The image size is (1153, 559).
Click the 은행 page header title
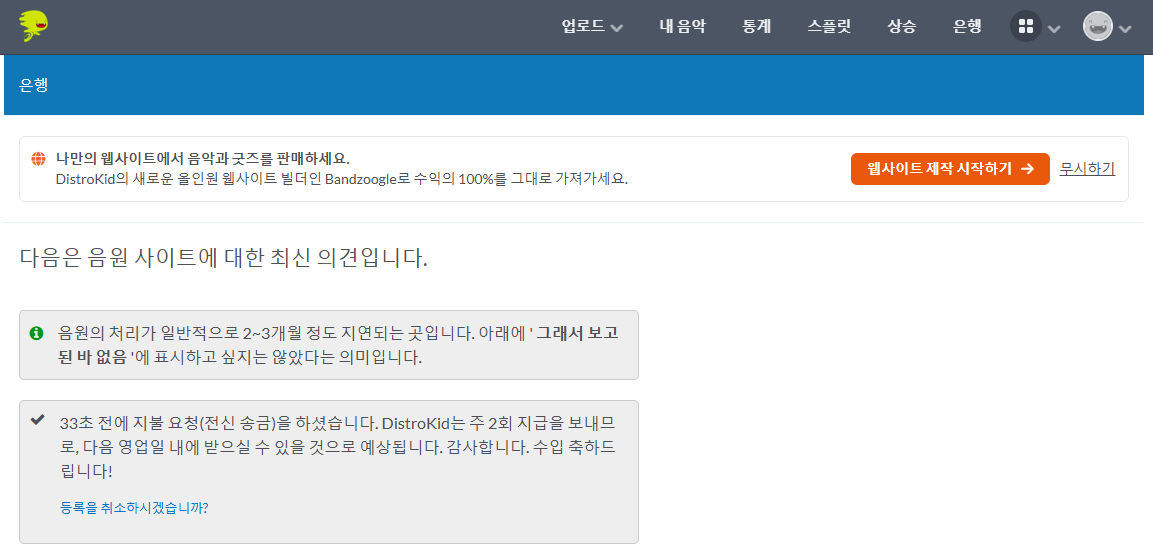pos(34,85)
